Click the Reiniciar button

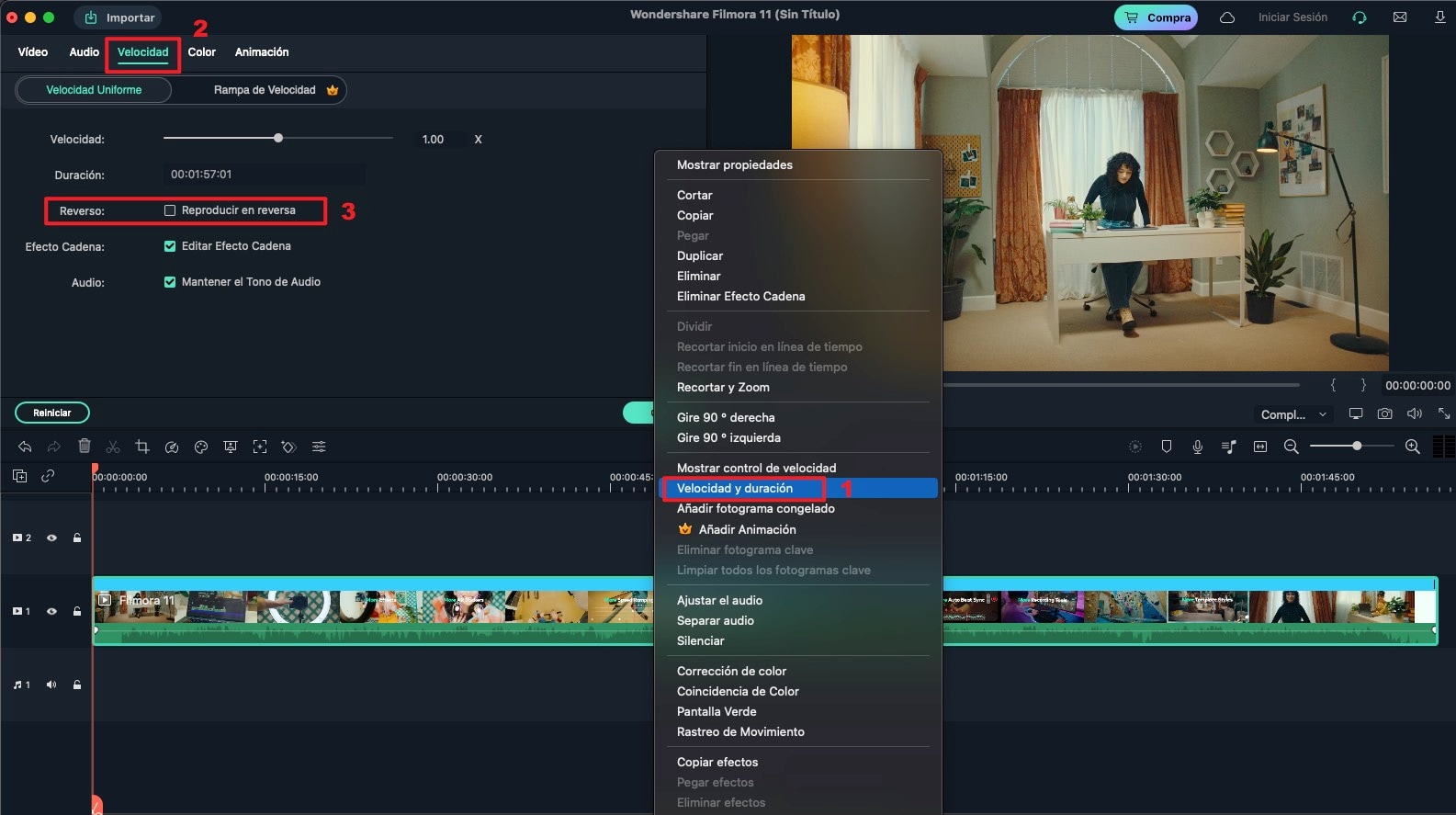[52, 413]
